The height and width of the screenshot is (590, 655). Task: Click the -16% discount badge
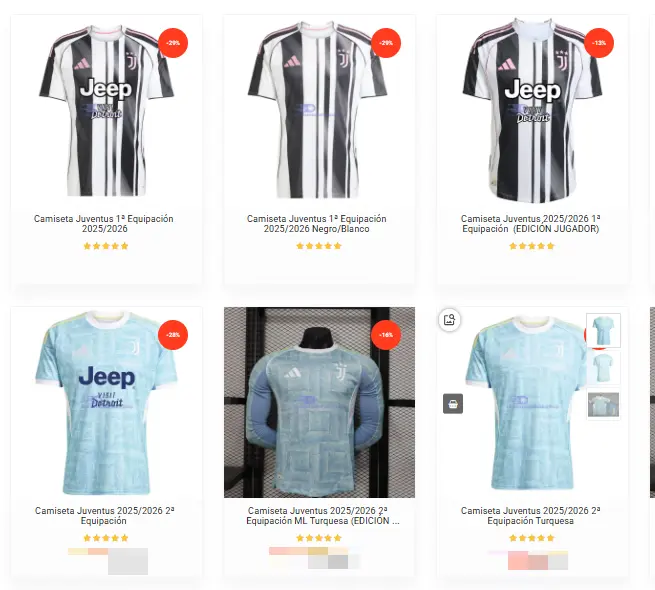coord(386,335)
